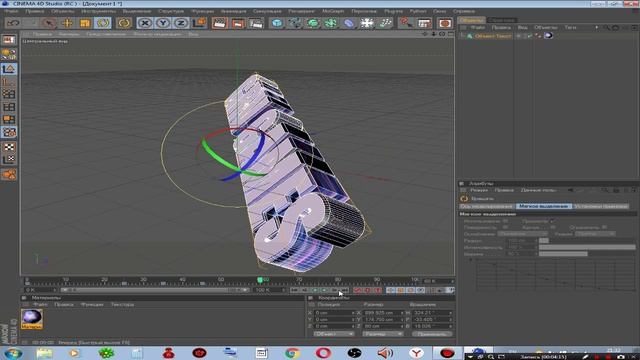Image resolution: width=640 pixels, height=360 pixels.
Task: Click the checkerboard texture mode icon
Action: (x=9, y=147)
